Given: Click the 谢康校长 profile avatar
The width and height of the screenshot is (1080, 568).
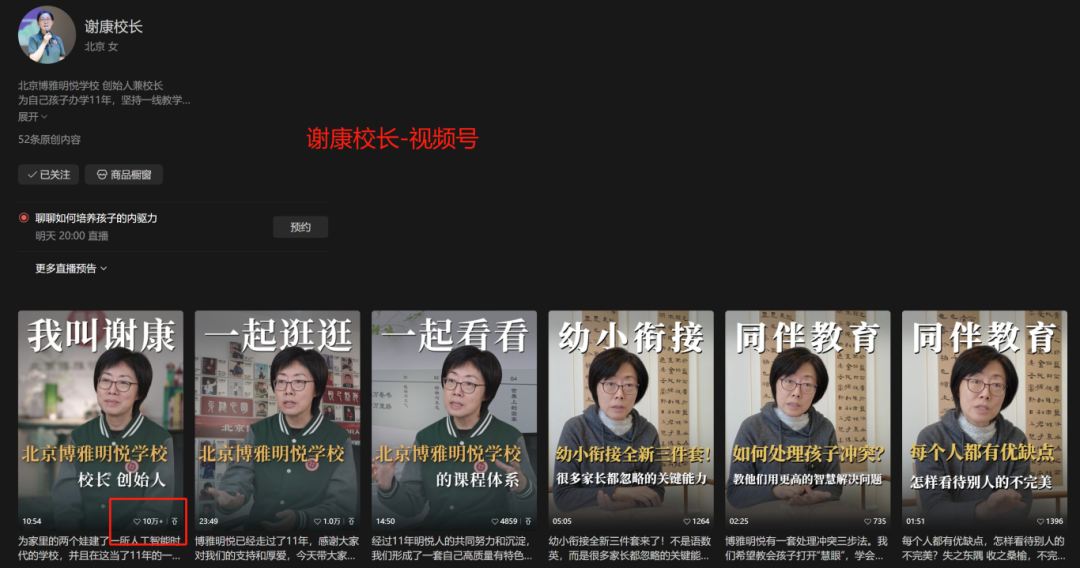Looking at the screenshot, I should point(47,35).
